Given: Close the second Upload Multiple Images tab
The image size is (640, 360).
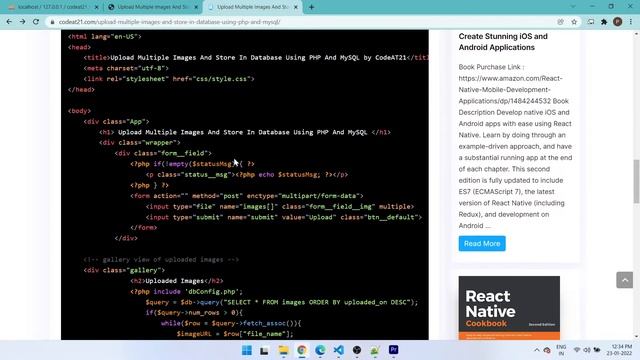Looking at the screenshot, I should pyautogui.click(x=196, y=7).
